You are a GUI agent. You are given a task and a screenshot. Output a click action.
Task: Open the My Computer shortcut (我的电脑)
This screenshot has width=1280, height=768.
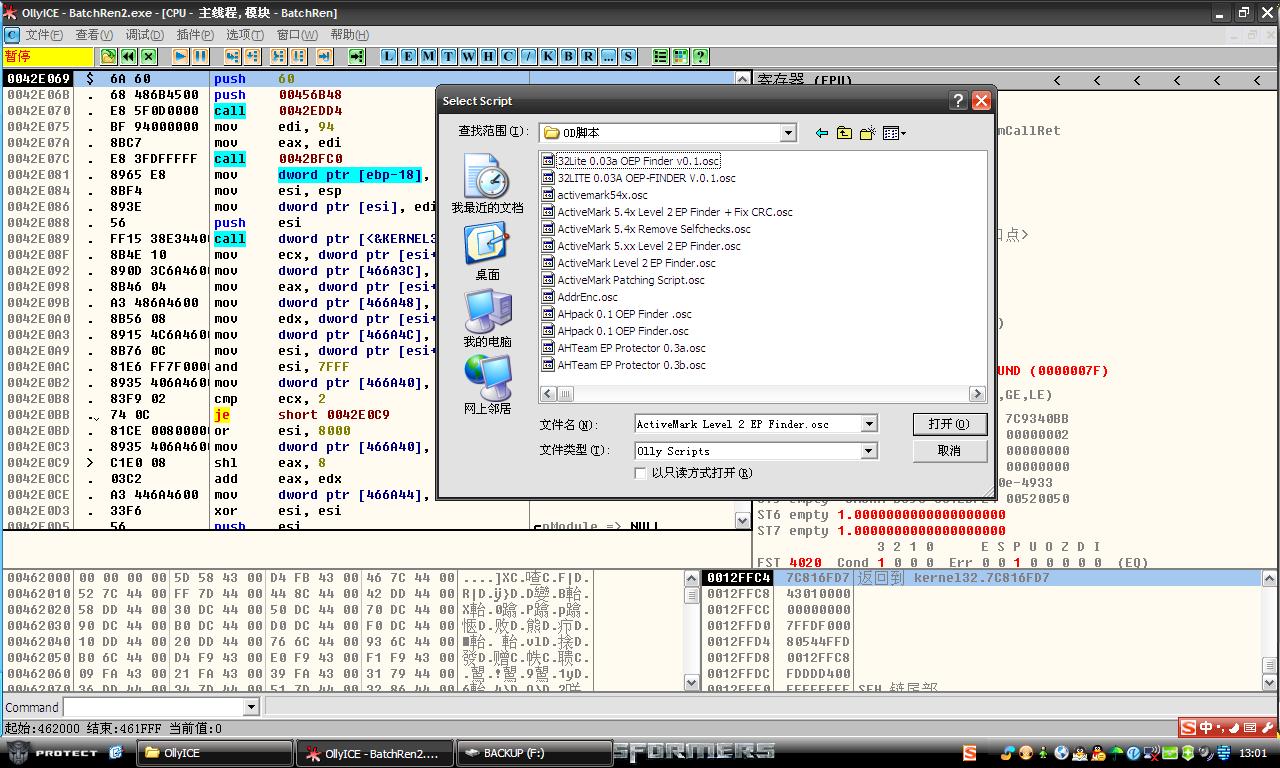(487, 318)
